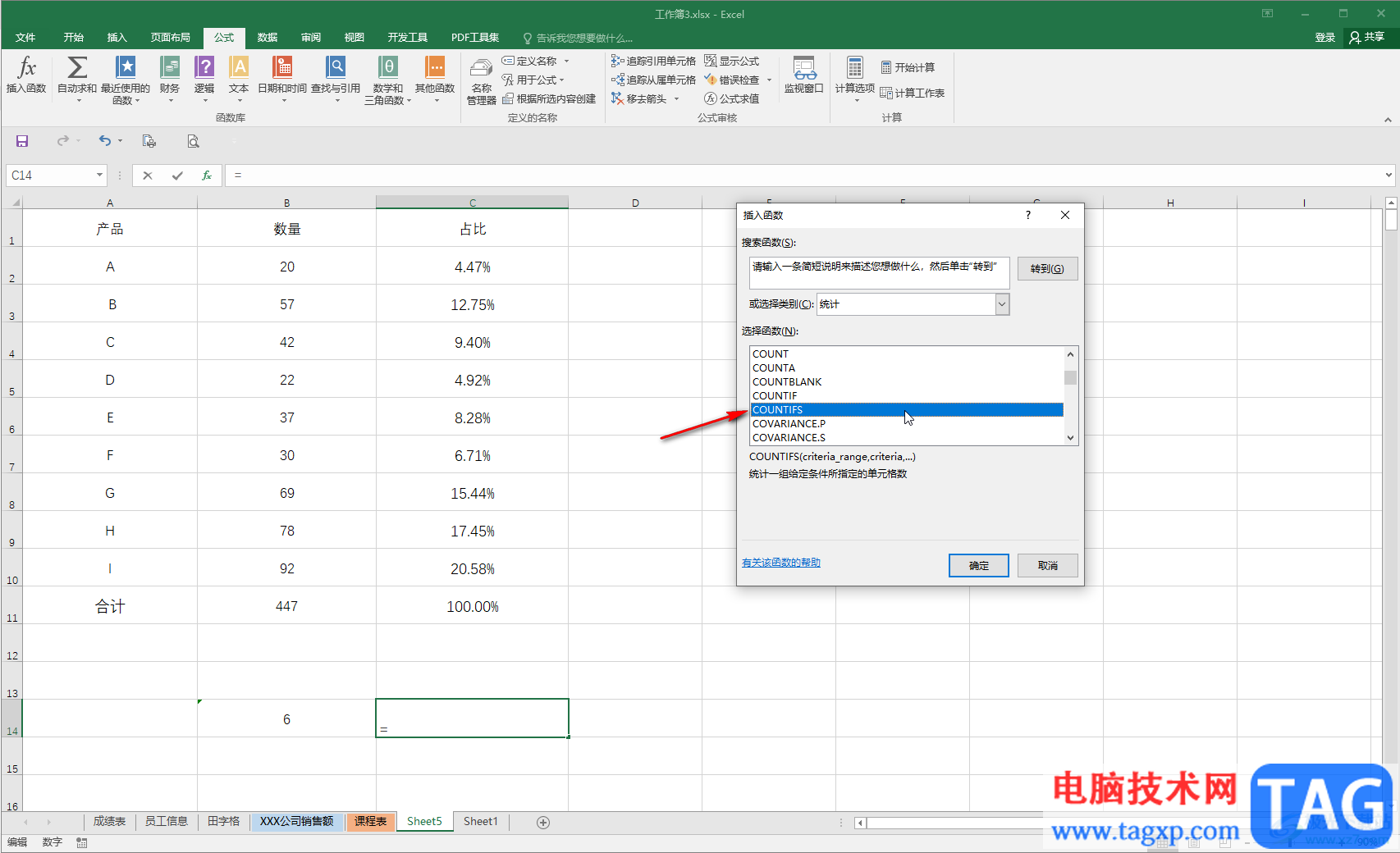Open the File (文件) tab
1400x853 pixels.
click(25, 38)
